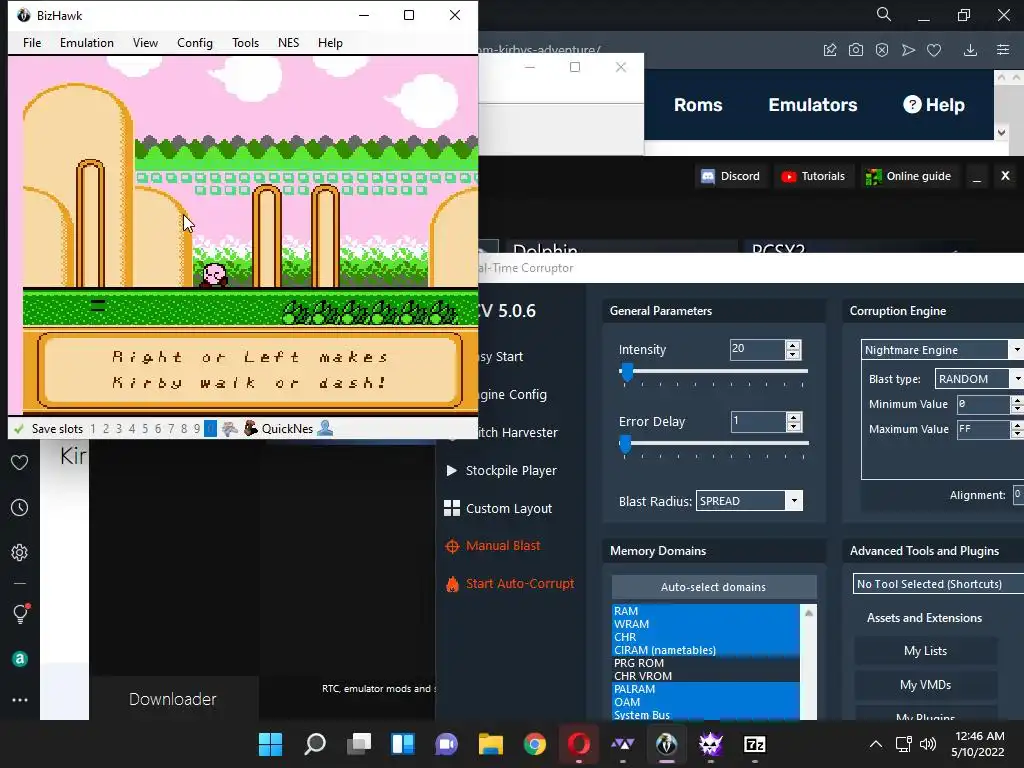Click the Minimum Value field
1024x768 pixels.
[x=984, y=404]
